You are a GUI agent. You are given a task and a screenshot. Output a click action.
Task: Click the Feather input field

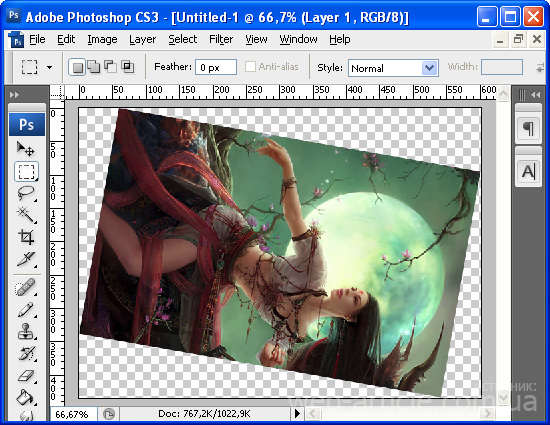tap(216, 67)
